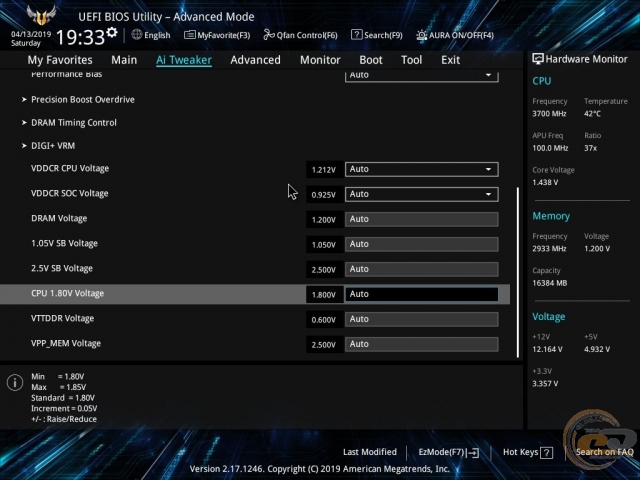This screenshot has width=640, height=480.
Task: Click 1.800V current value box
Action: pyautogui.click(x=324, y=295)
